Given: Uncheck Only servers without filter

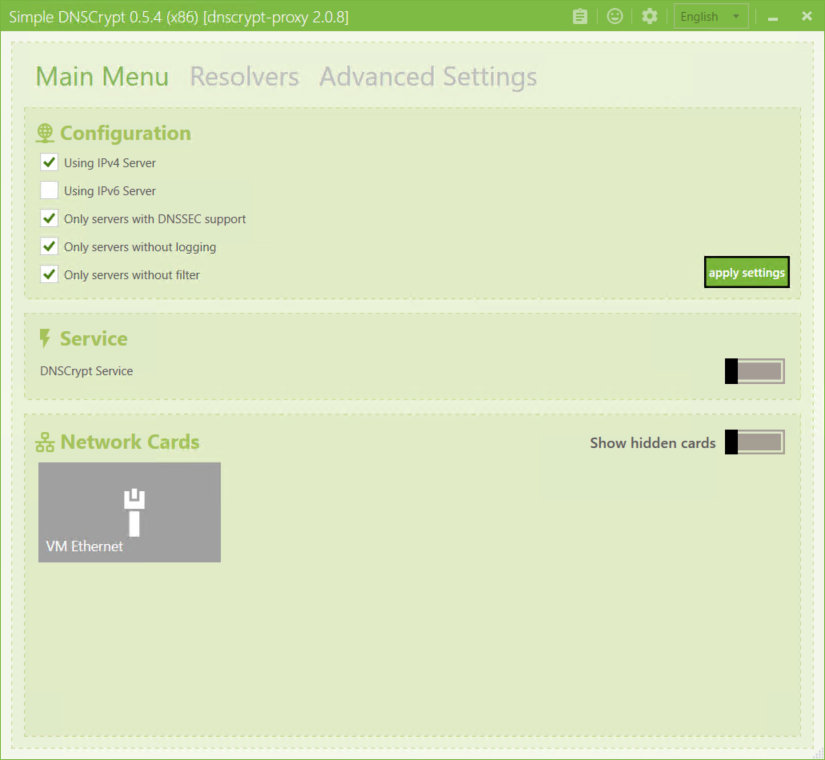Looking at the screenshot, I should 48,274.
